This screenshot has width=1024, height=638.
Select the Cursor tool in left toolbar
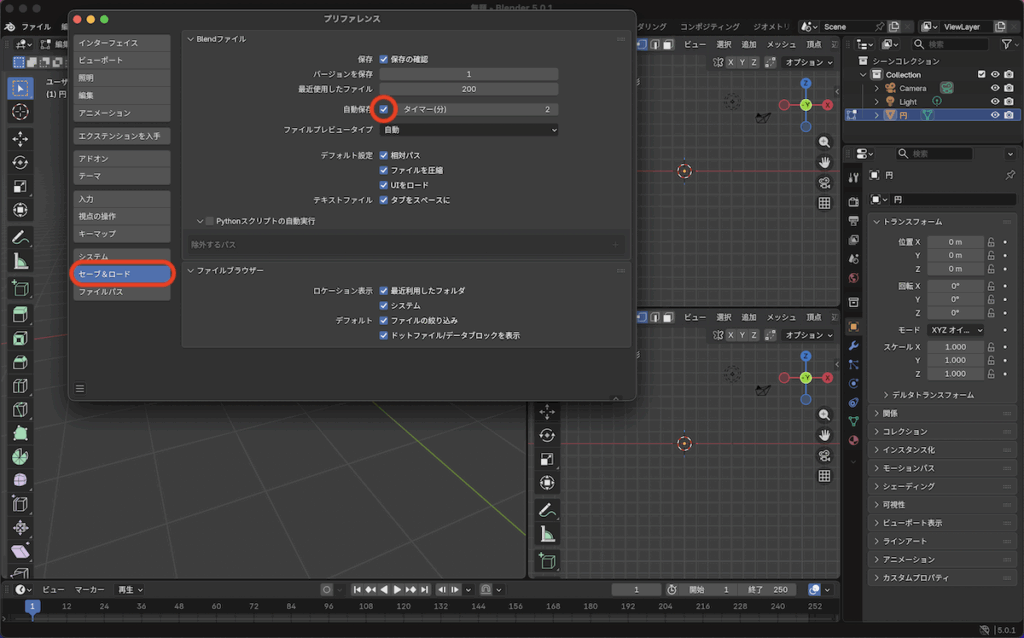20,111
